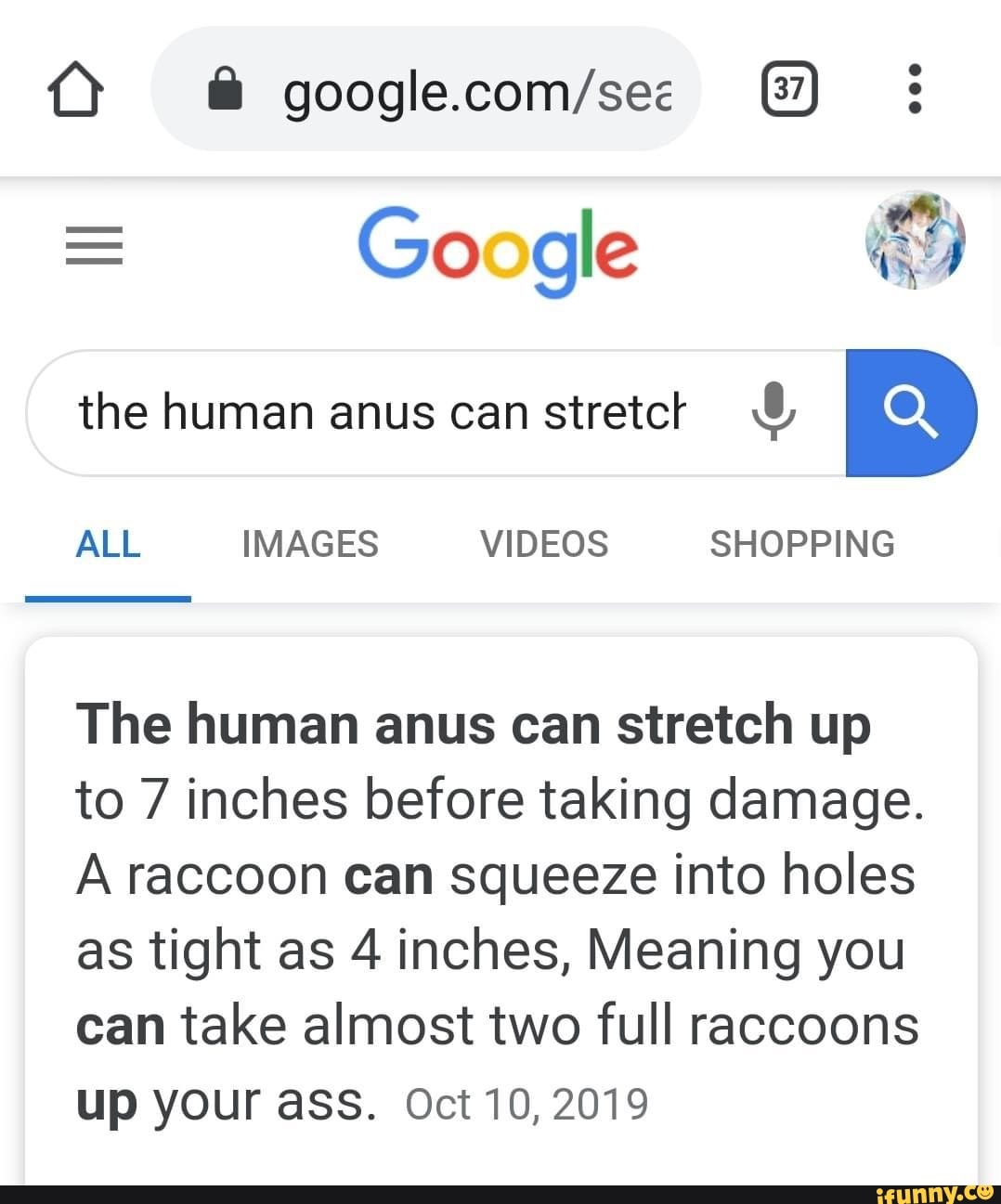The width and height of the screenshot is (1001, 1204).
Task: Open the Google account profile picture
Action: pos(915,240)
